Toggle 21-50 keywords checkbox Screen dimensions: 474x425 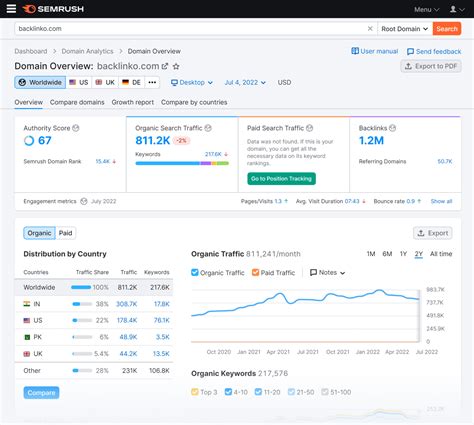coord(291,392)
